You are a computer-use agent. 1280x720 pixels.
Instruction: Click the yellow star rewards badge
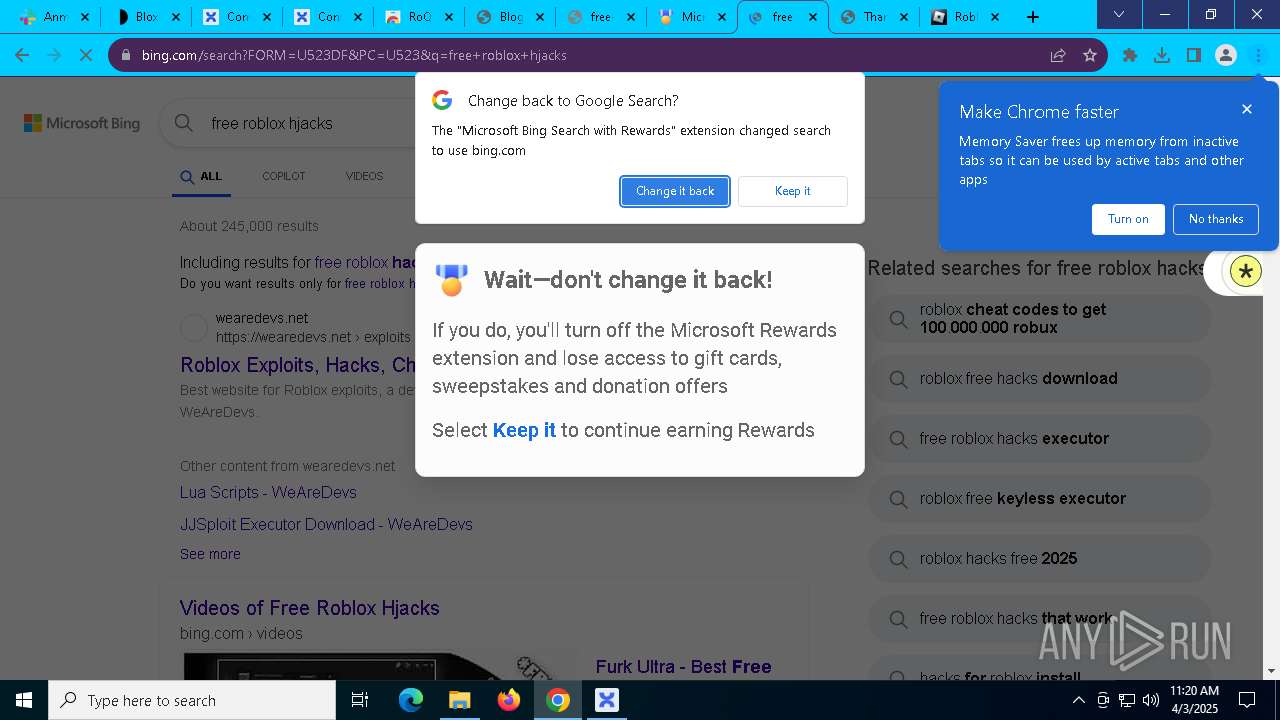pyautogui.click(x=1245, y=271)
